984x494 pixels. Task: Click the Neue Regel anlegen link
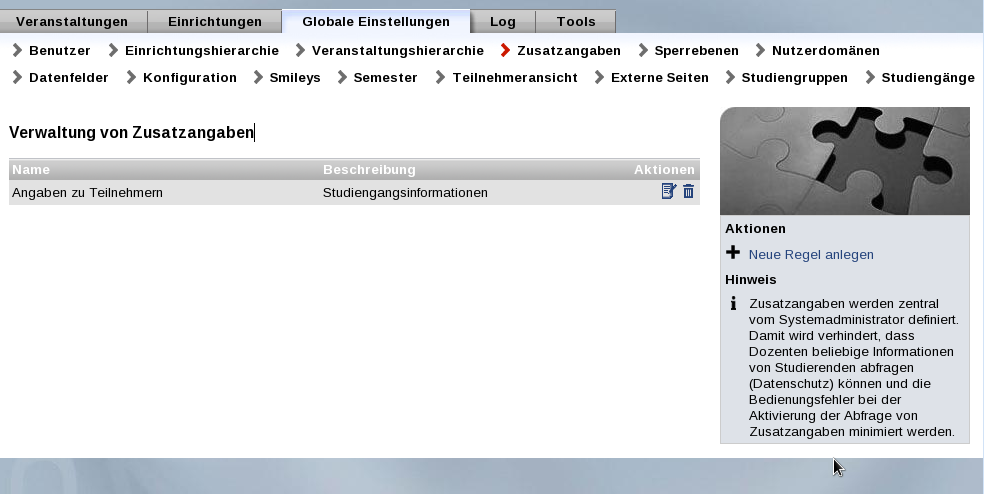coord(811,254)
